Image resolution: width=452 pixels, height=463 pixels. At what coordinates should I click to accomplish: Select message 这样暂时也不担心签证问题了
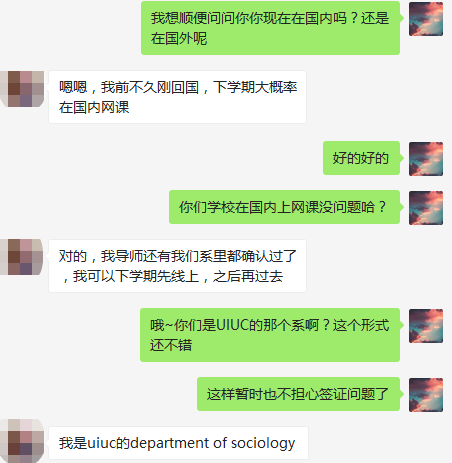[x=298, y=394]
